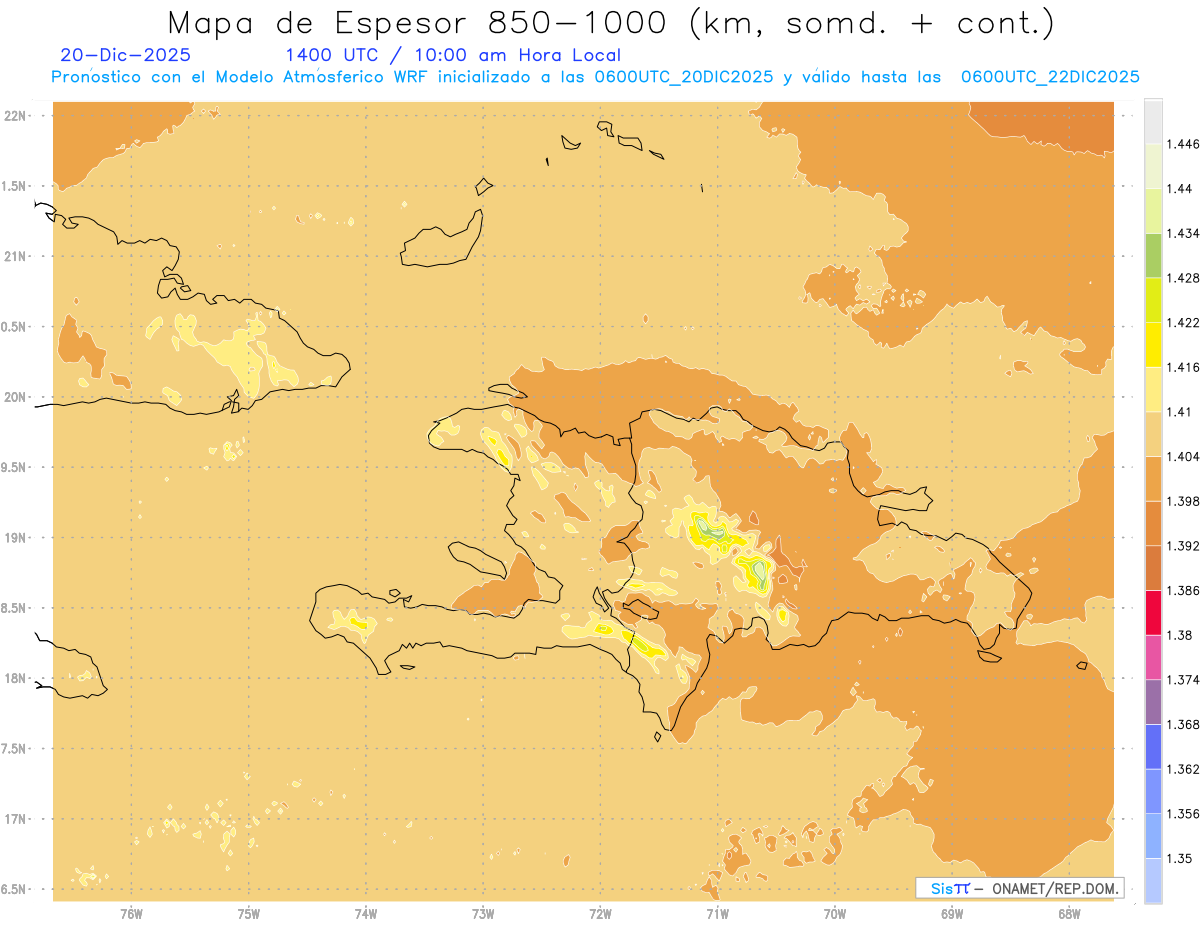Click the '73W' longitude label
1200x927 pixels.
pos(483,915)
